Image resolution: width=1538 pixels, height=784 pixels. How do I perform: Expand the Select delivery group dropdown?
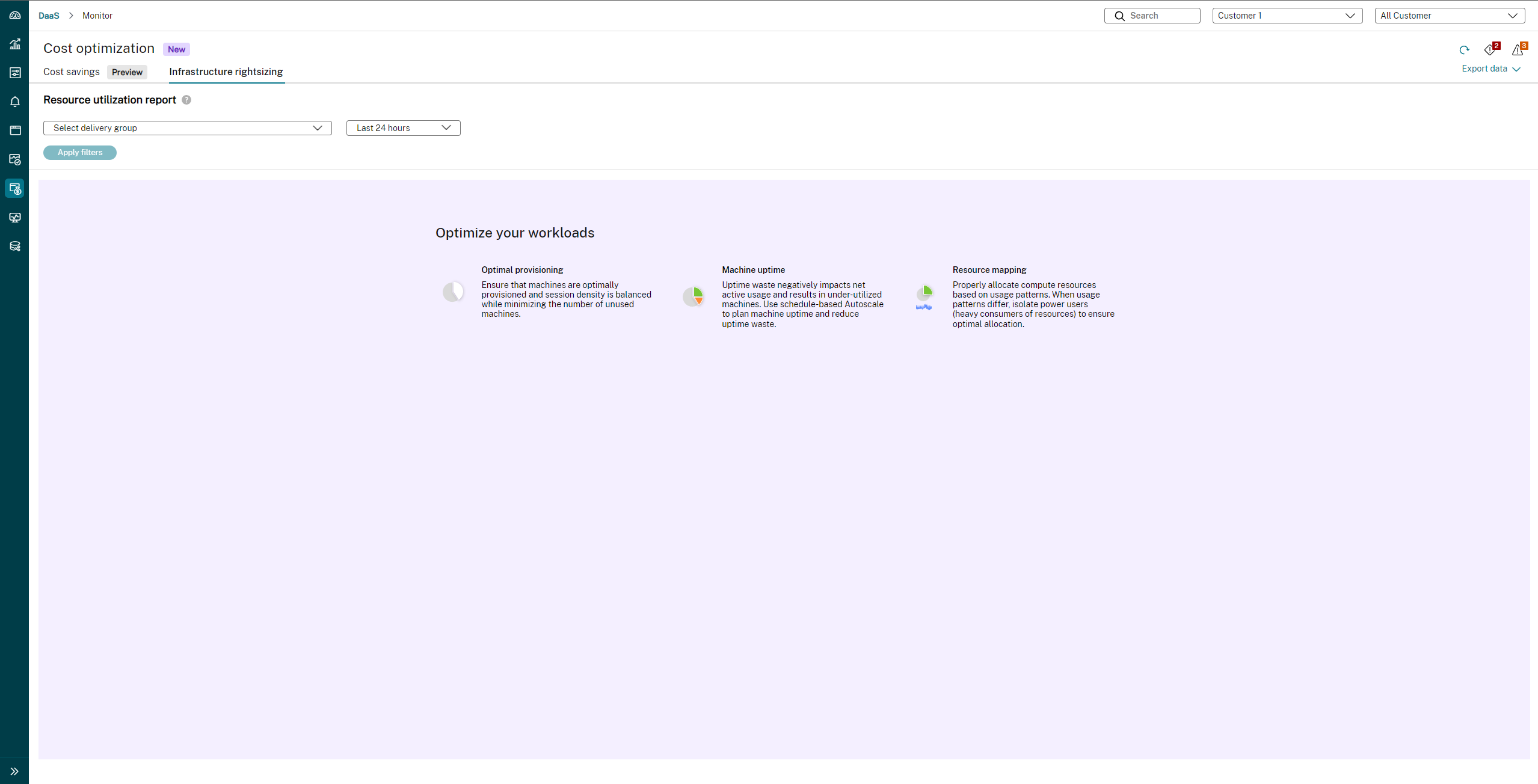[x=187, y=128]
